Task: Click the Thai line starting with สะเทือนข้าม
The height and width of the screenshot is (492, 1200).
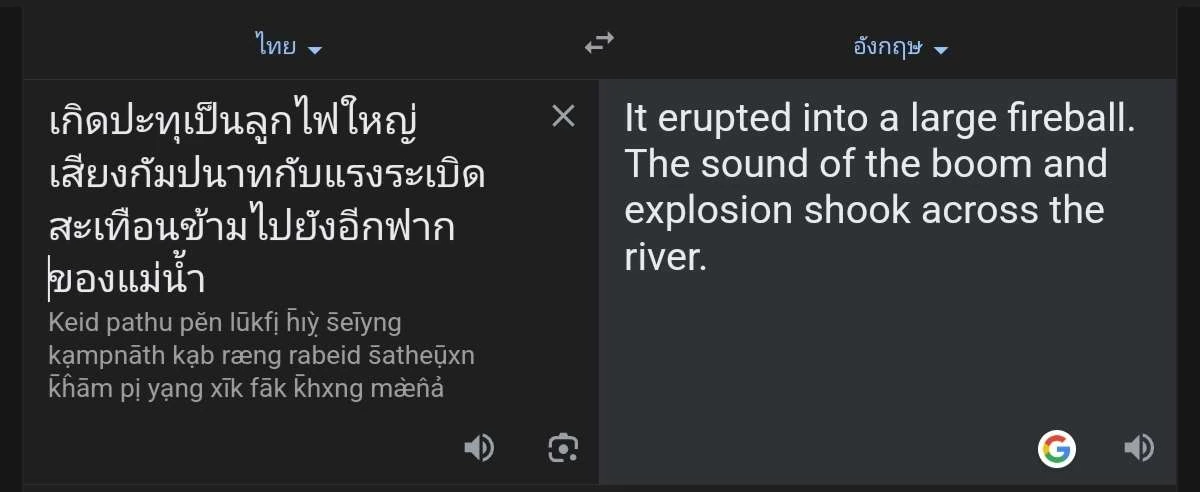Action: tap(251, 227)
